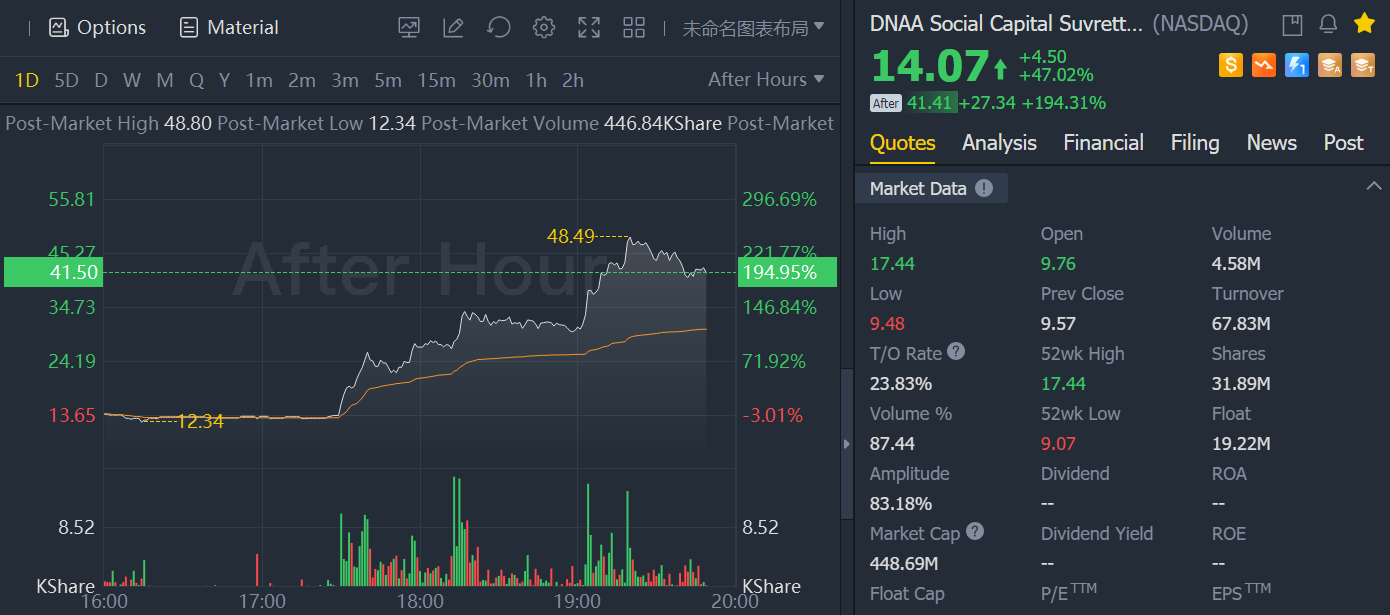Open the multi-chart grid layout icon
1390x615 pixels.
(634, 28)
